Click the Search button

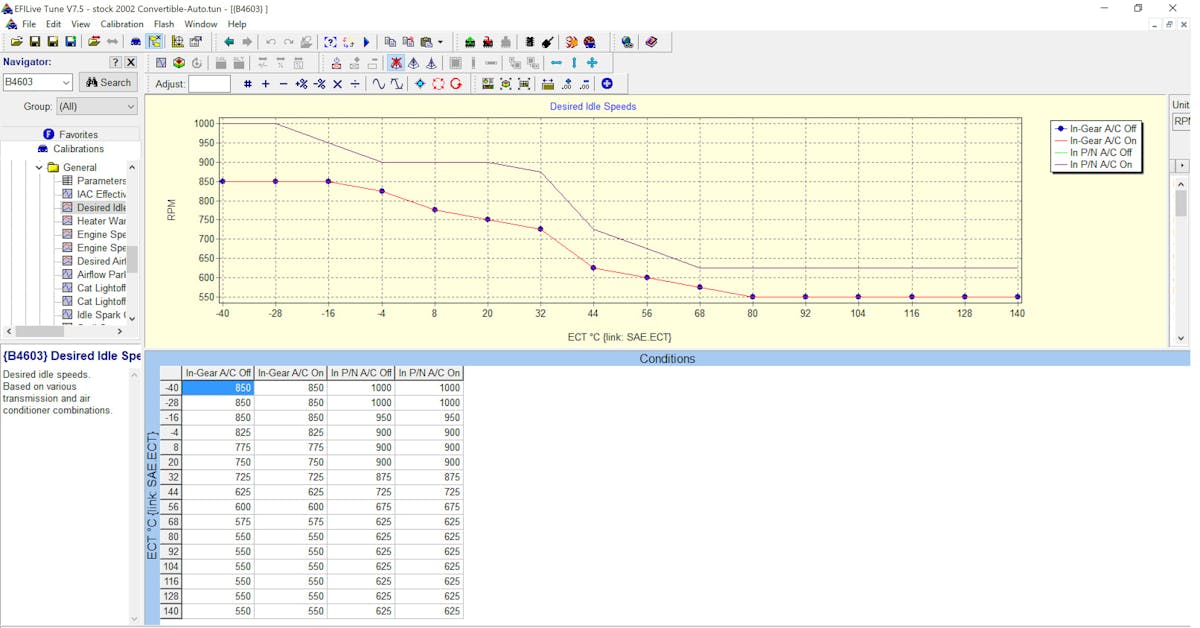tap(108, 83)
